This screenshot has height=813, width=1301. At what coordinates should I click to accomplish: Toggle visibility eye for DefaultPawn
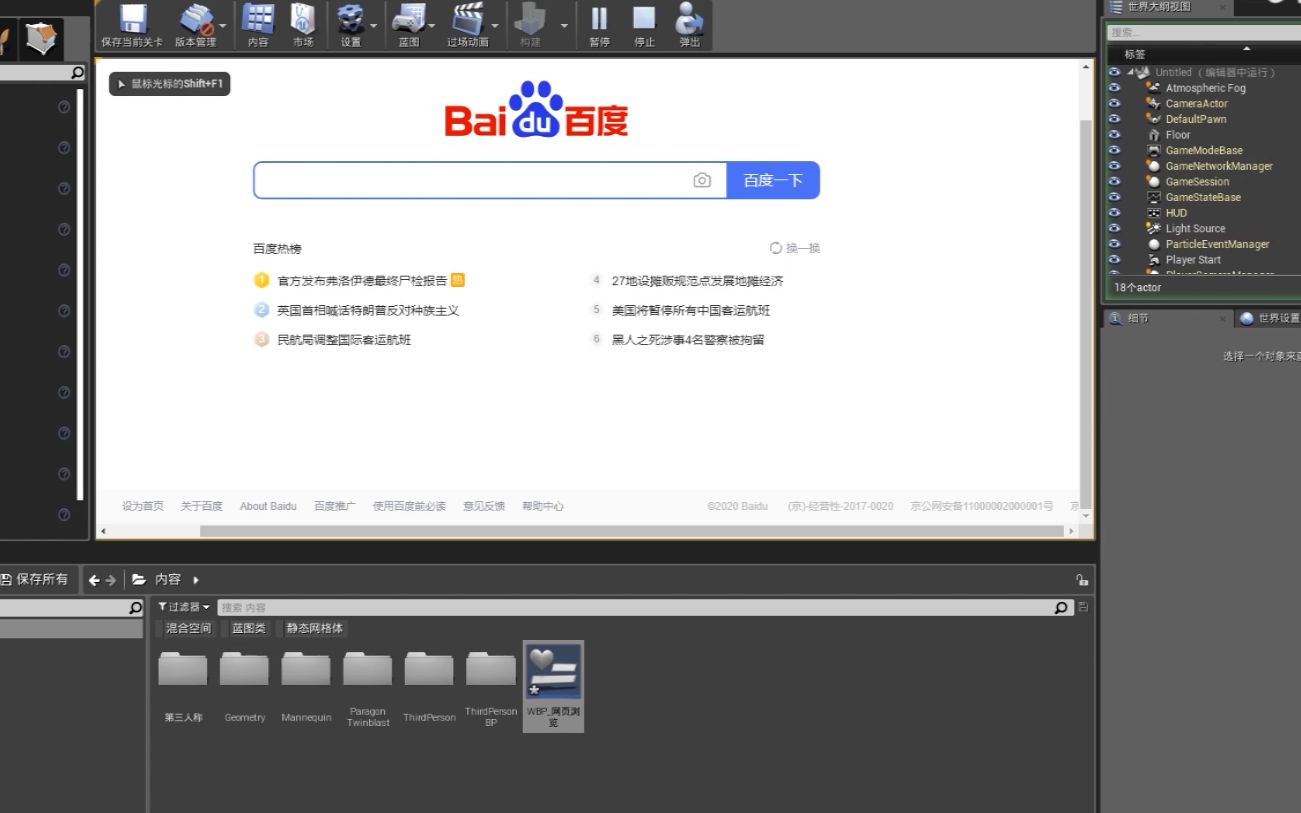[x=1114, y=119]
